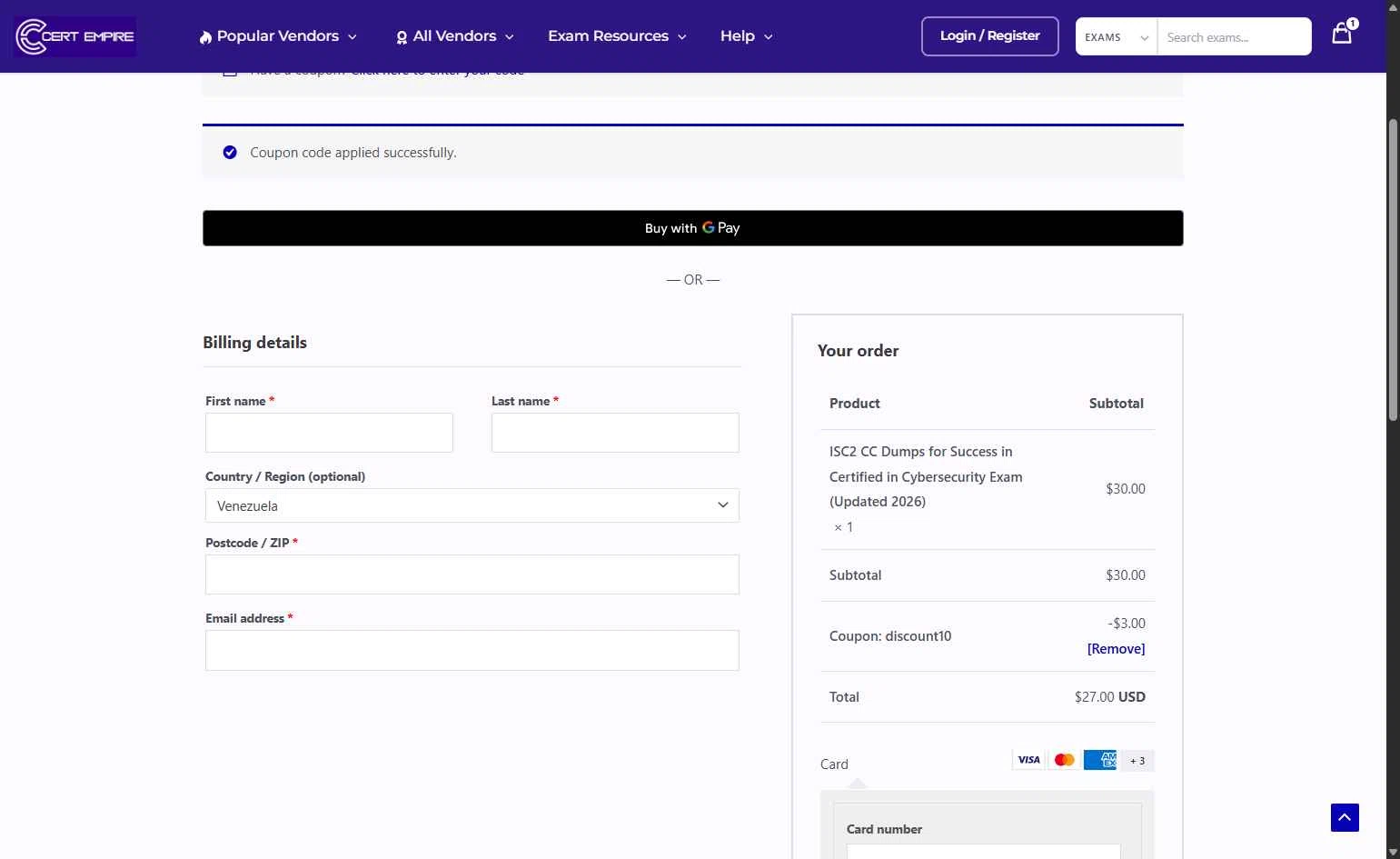Open the Help menu
1400x859 pixels.
(x=747, y=36)
